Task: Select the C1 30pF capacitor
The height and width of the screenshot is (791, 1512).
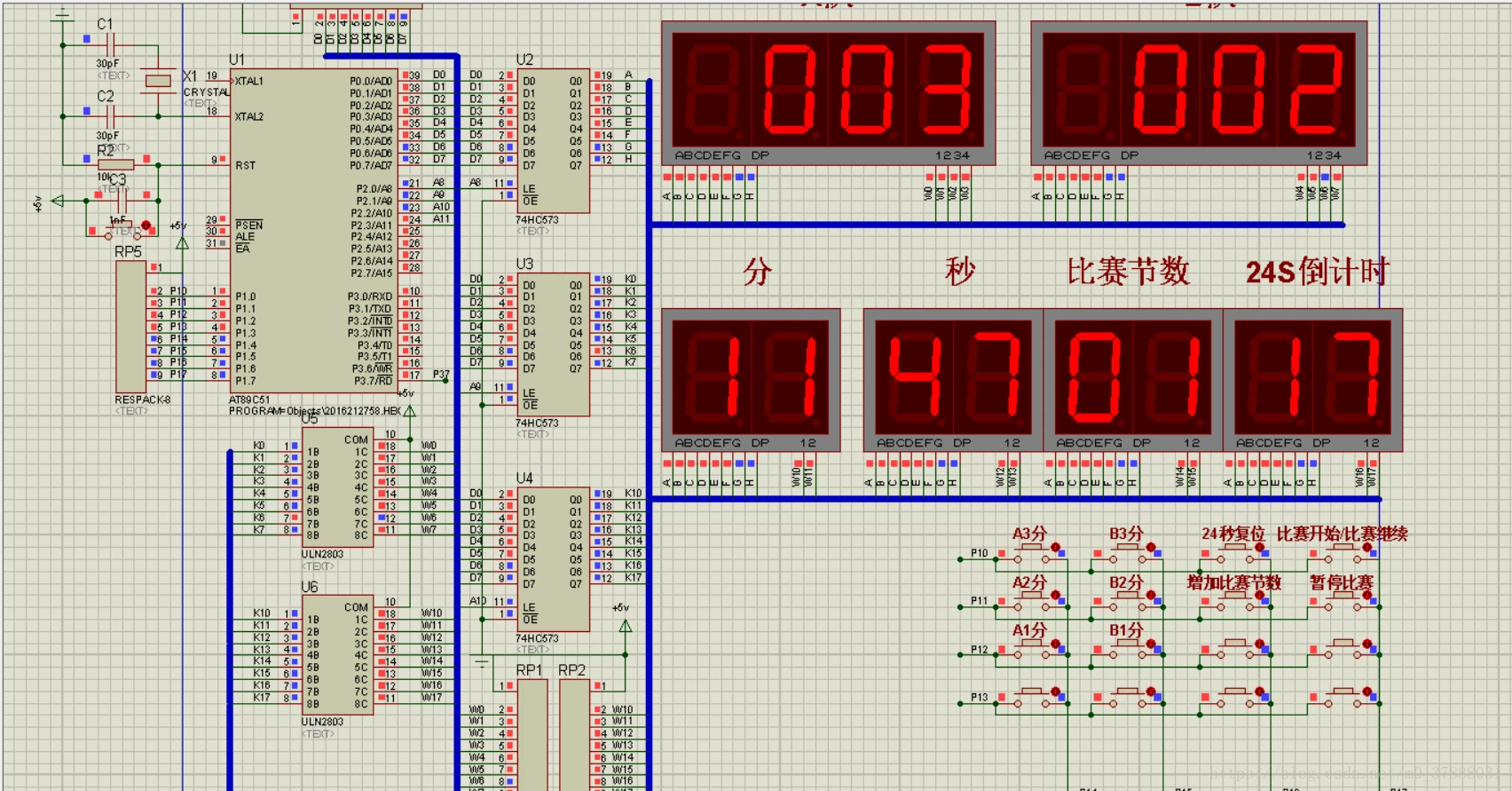Action: click(x=110, y=44)
